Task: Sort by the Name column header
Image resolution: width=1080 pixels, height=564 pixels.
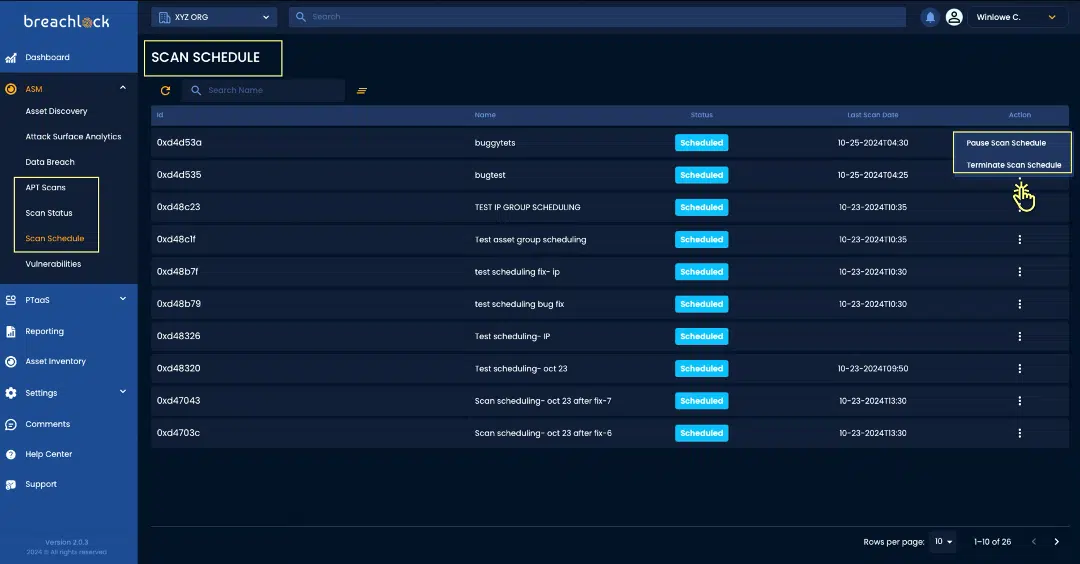Action: click(x=485, y=115)
